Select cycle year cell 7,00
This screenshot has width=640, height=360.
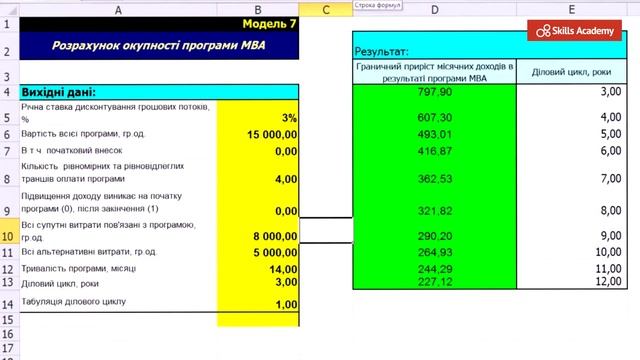point(571,173)
